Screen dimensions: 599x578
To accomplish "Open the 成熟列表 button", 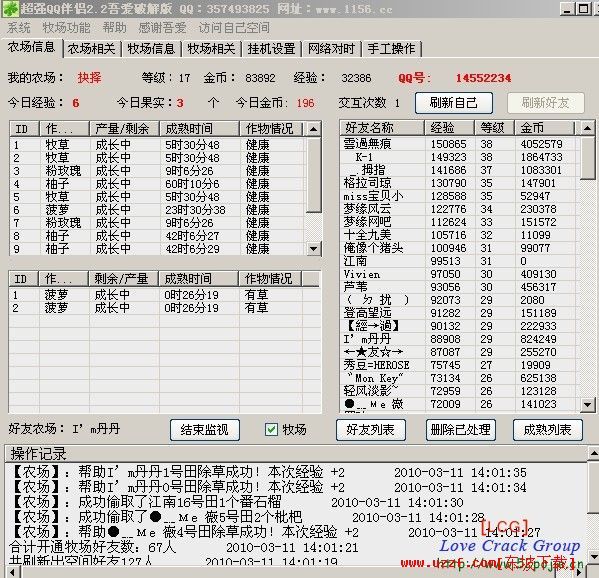I will tap(547, 430).
